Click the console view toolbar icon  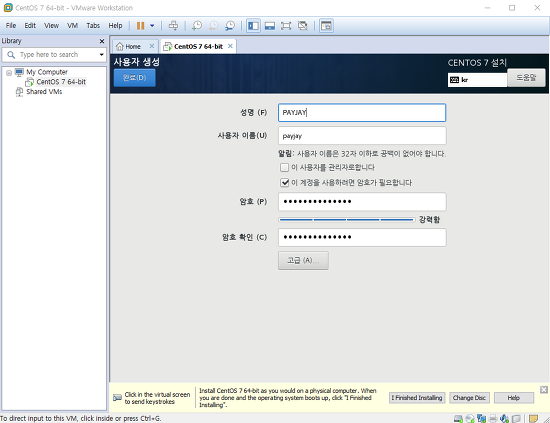coord(326,26)
